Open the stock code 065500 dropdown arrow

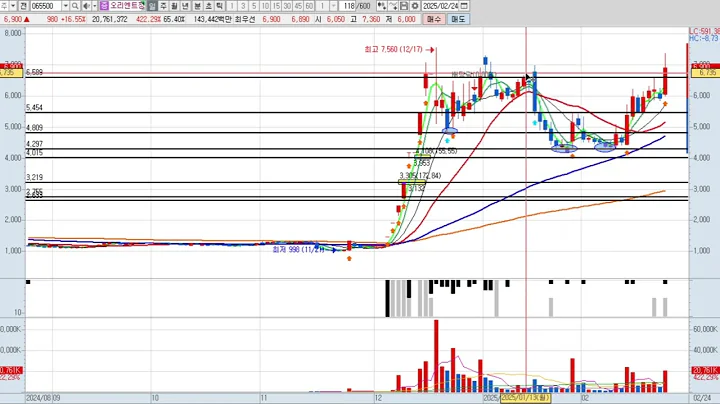(65, 6)
